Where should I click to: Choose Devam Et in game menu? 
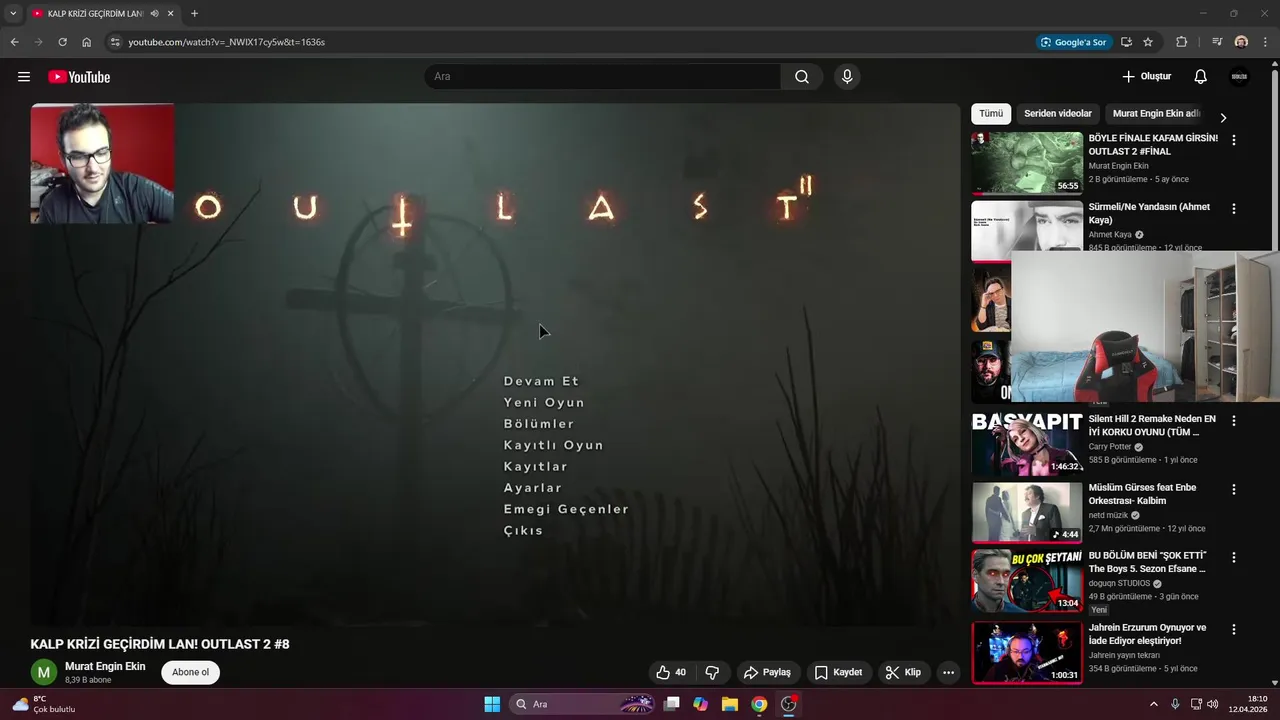click(x=541, y=381)
